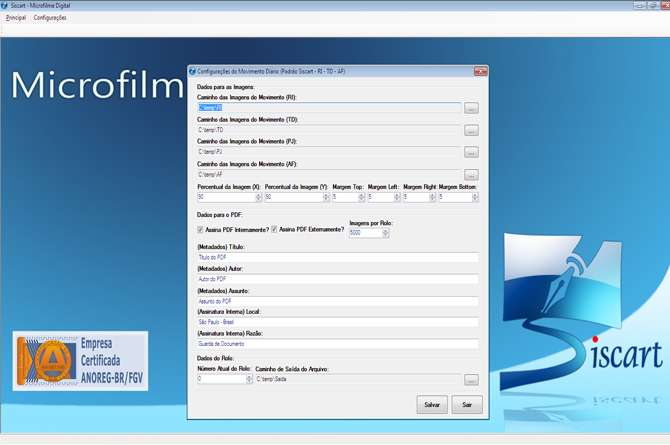Click the Número Atual do Rolo spinner arrows
The image size is (670, 445).
pos(249,379)
